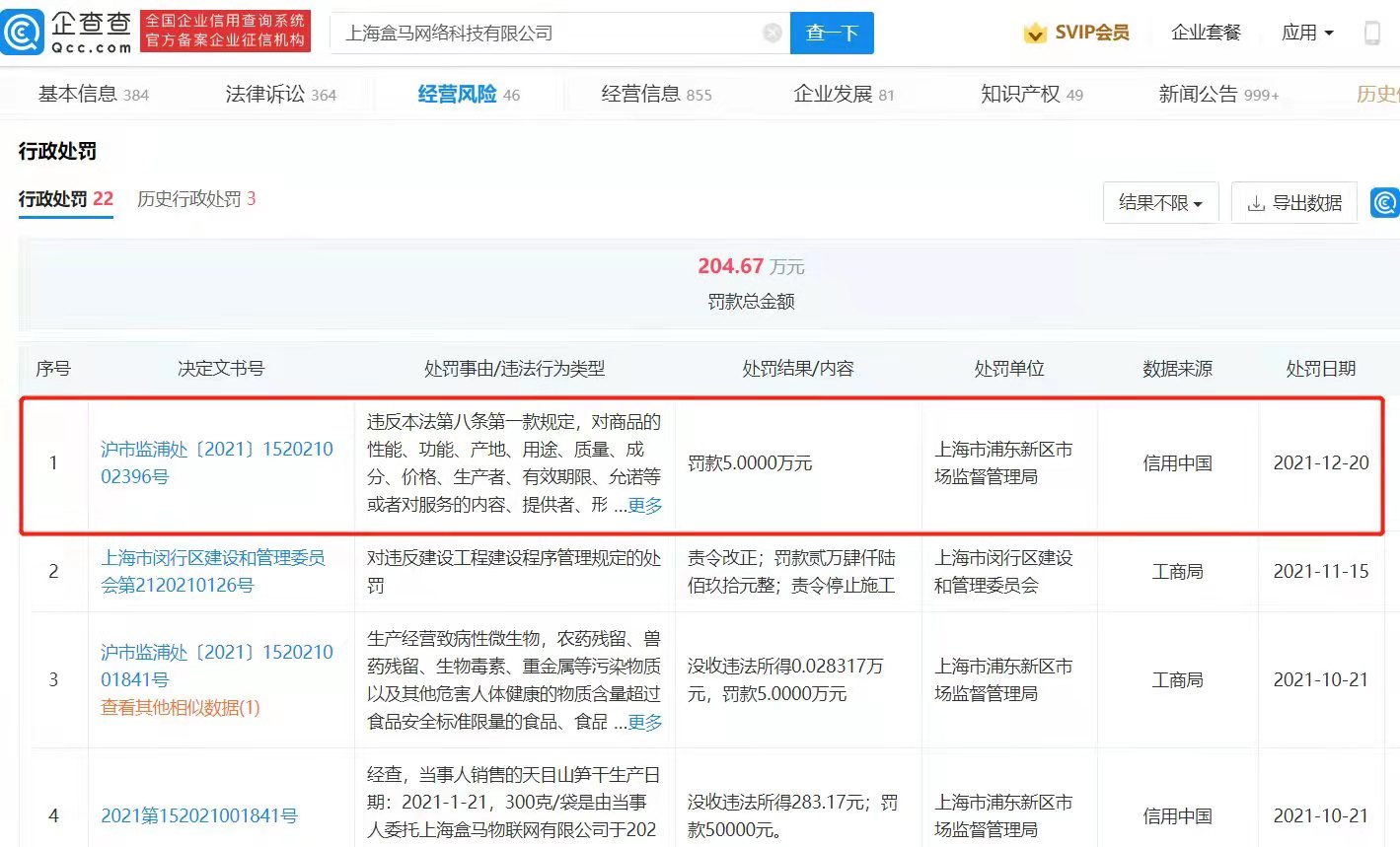Open document 沪市监浦处〔2021〕152021002396号
This screenshot has width=1400, height=847.
[x=217, y=462]
